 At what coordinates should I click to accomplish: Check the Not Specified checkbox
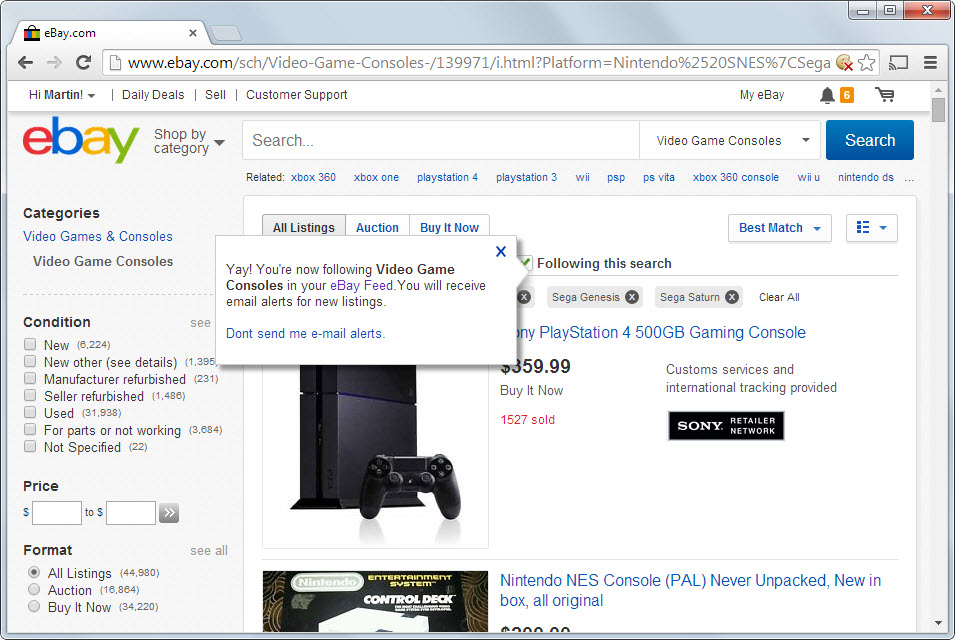30,446
